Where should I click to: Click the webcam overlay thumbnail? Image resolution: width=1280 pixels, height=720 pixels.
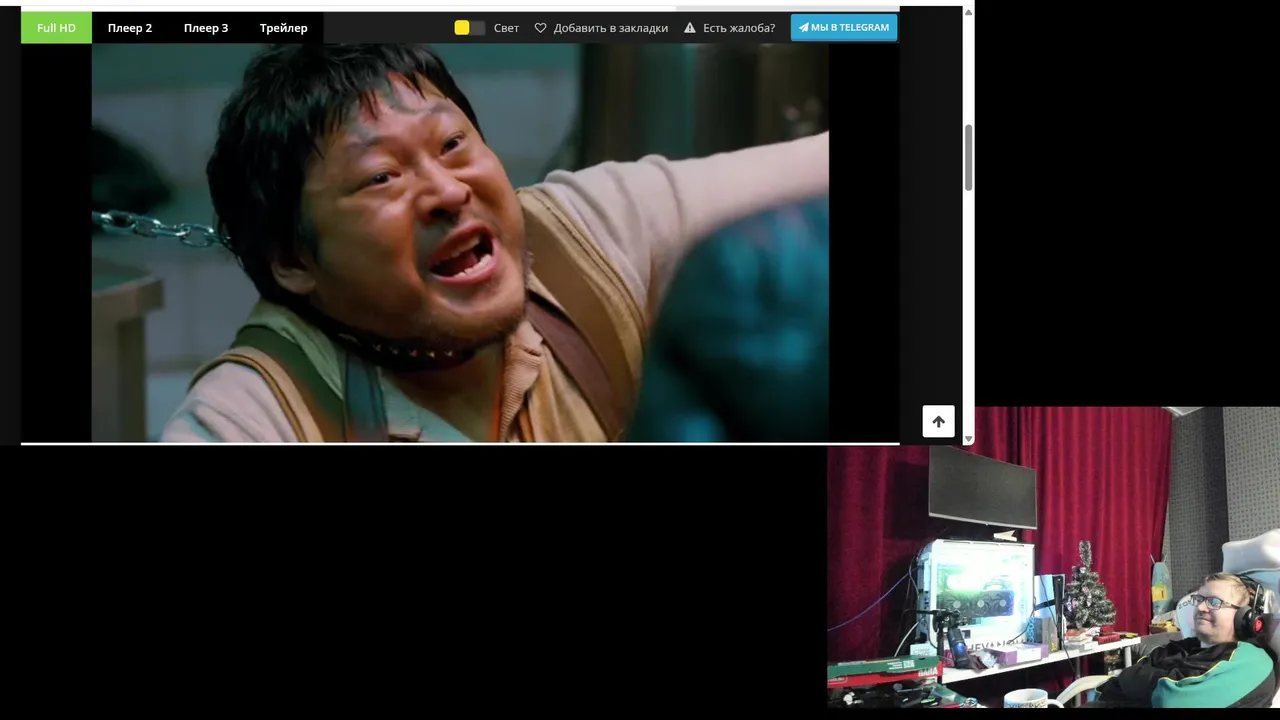point(1053,558)
